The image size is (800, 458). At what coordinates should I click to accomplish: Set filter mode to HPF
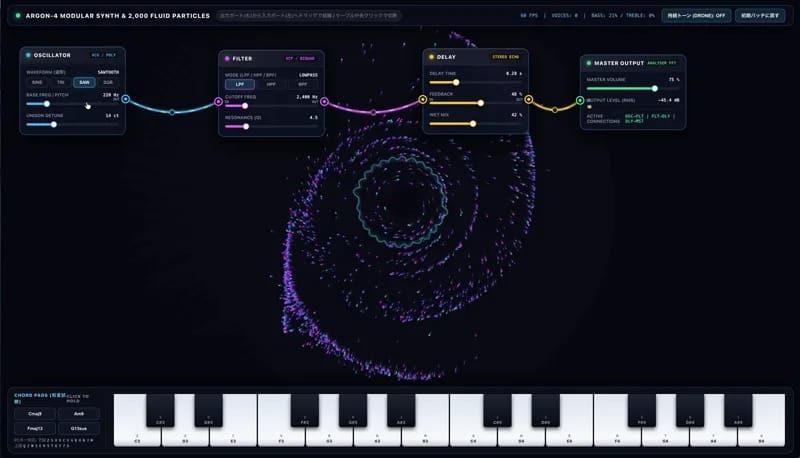271,84
